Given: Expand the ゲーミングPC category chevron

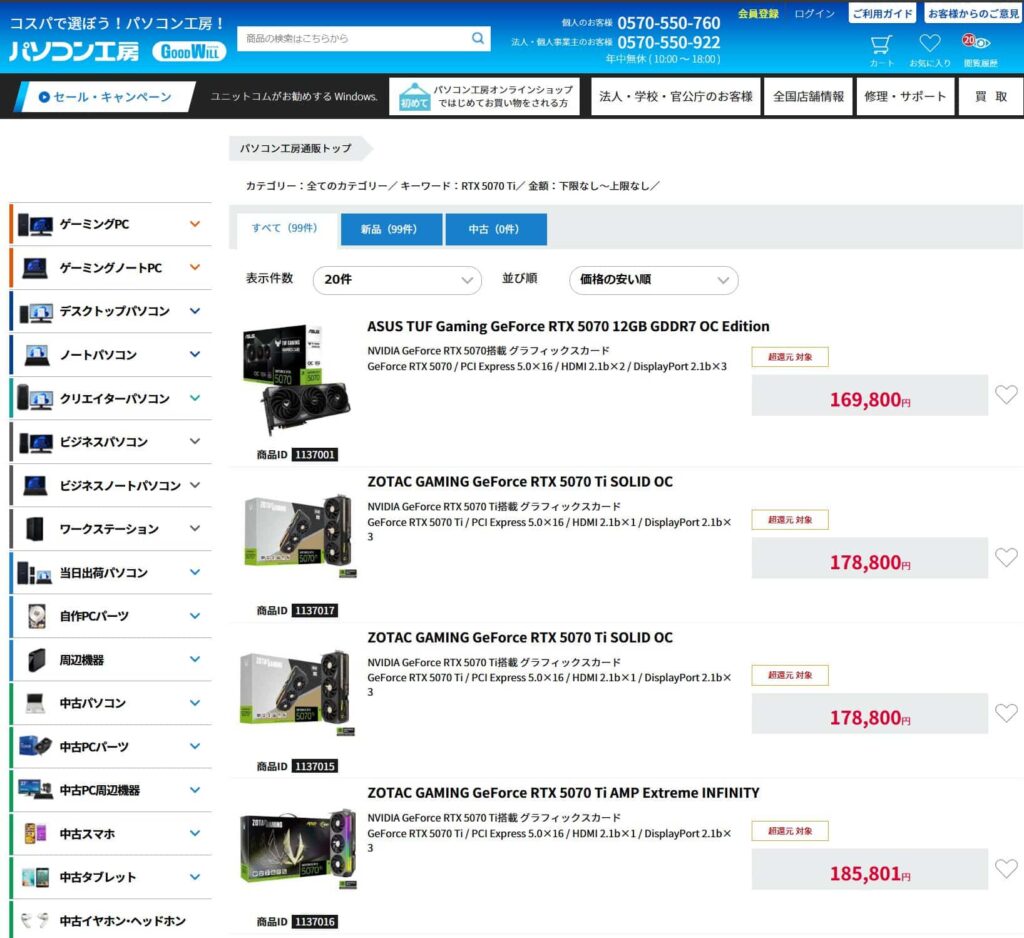Looking at the screenshot, I should (195, 224).
